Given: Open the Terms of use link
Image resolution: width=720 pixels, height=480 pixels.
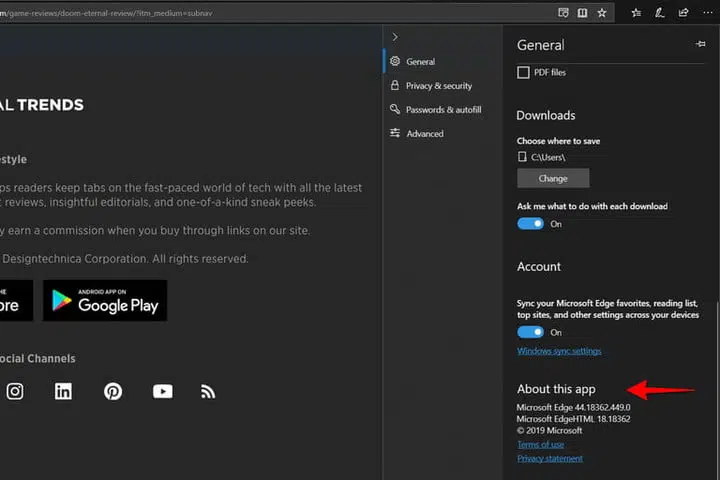Looking at the screenshot, I should point(540,444).
